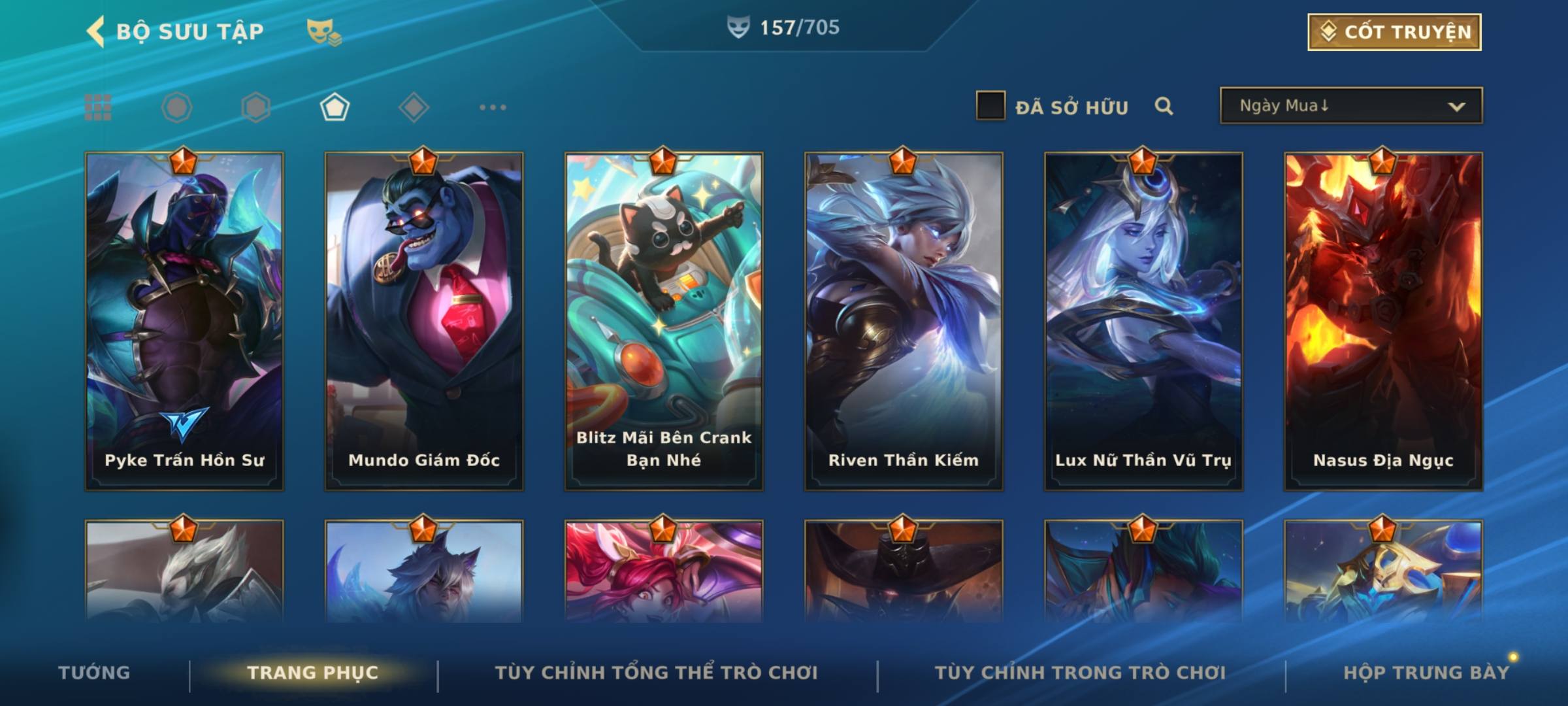Open the Ngày Mua sort dropdown
1568x706 pixels.
click(1351, 106)
